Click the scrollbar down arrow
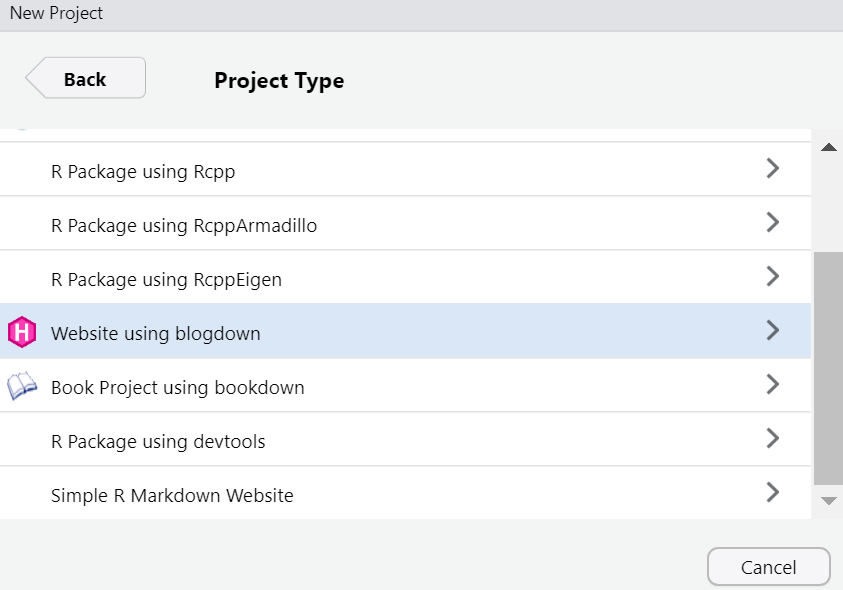Screen dimensions: 843x590 [828, 501]
